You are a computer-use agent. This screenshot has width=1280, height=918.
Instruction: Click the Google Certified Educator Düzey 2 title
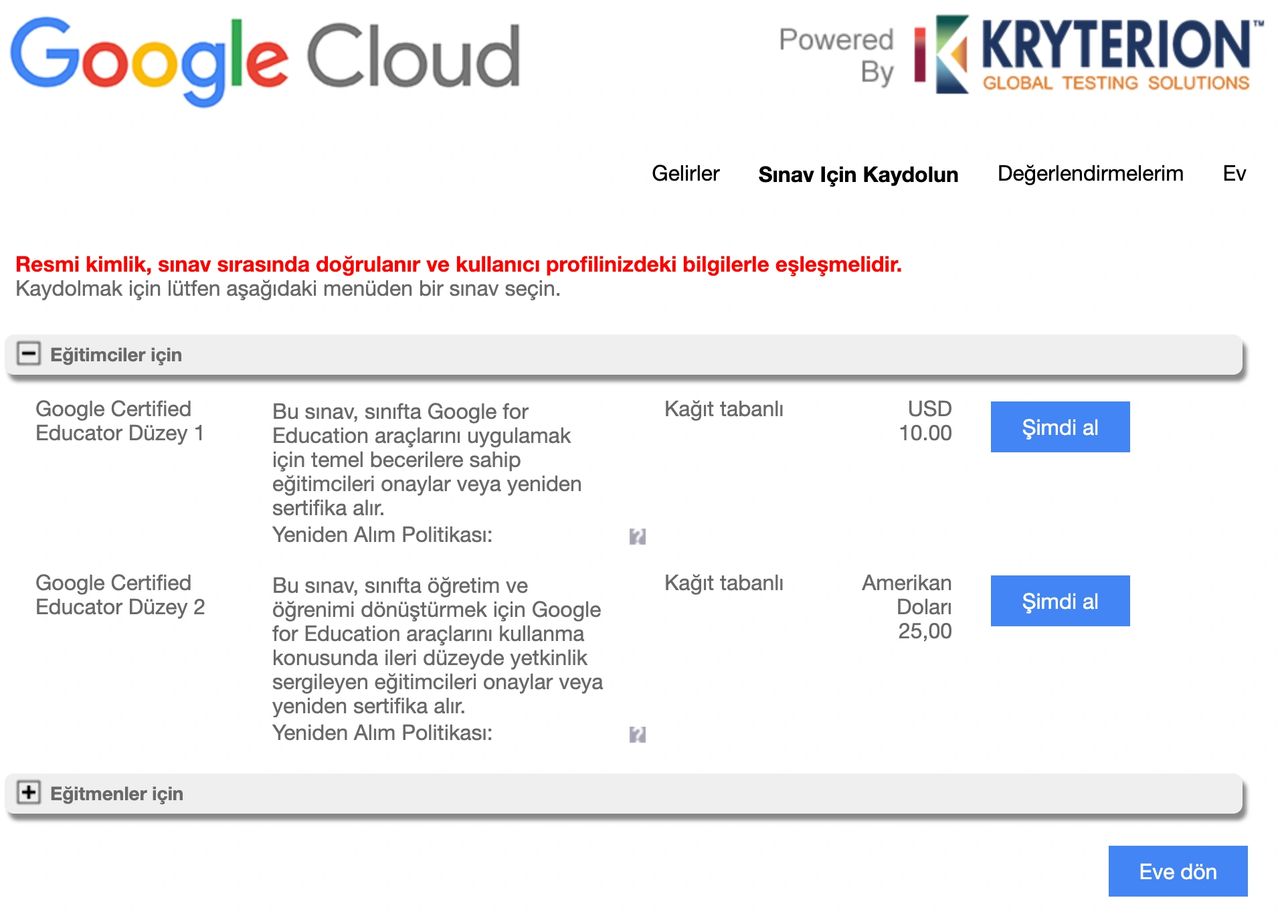[119, 595]
